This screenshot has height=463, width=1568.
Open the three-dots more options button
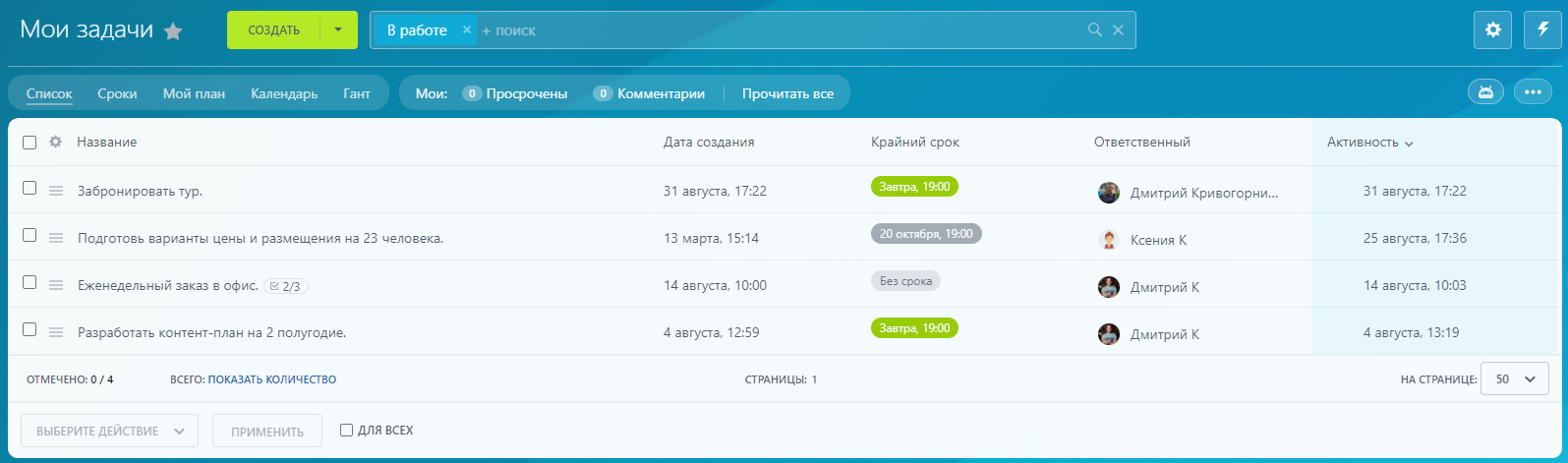coord(1532,92)
